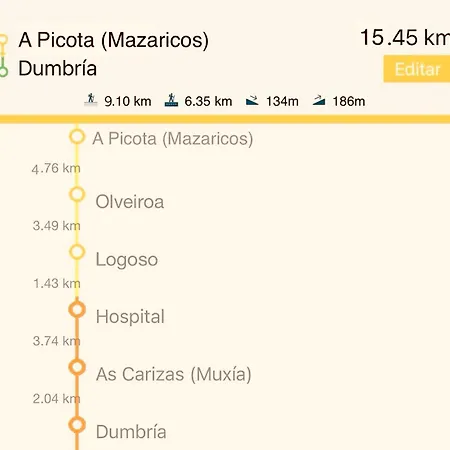Select the Dumbría stop circle
Viewport: 450px width, 450px height.
pyautogui.click(x=77, y=425)
